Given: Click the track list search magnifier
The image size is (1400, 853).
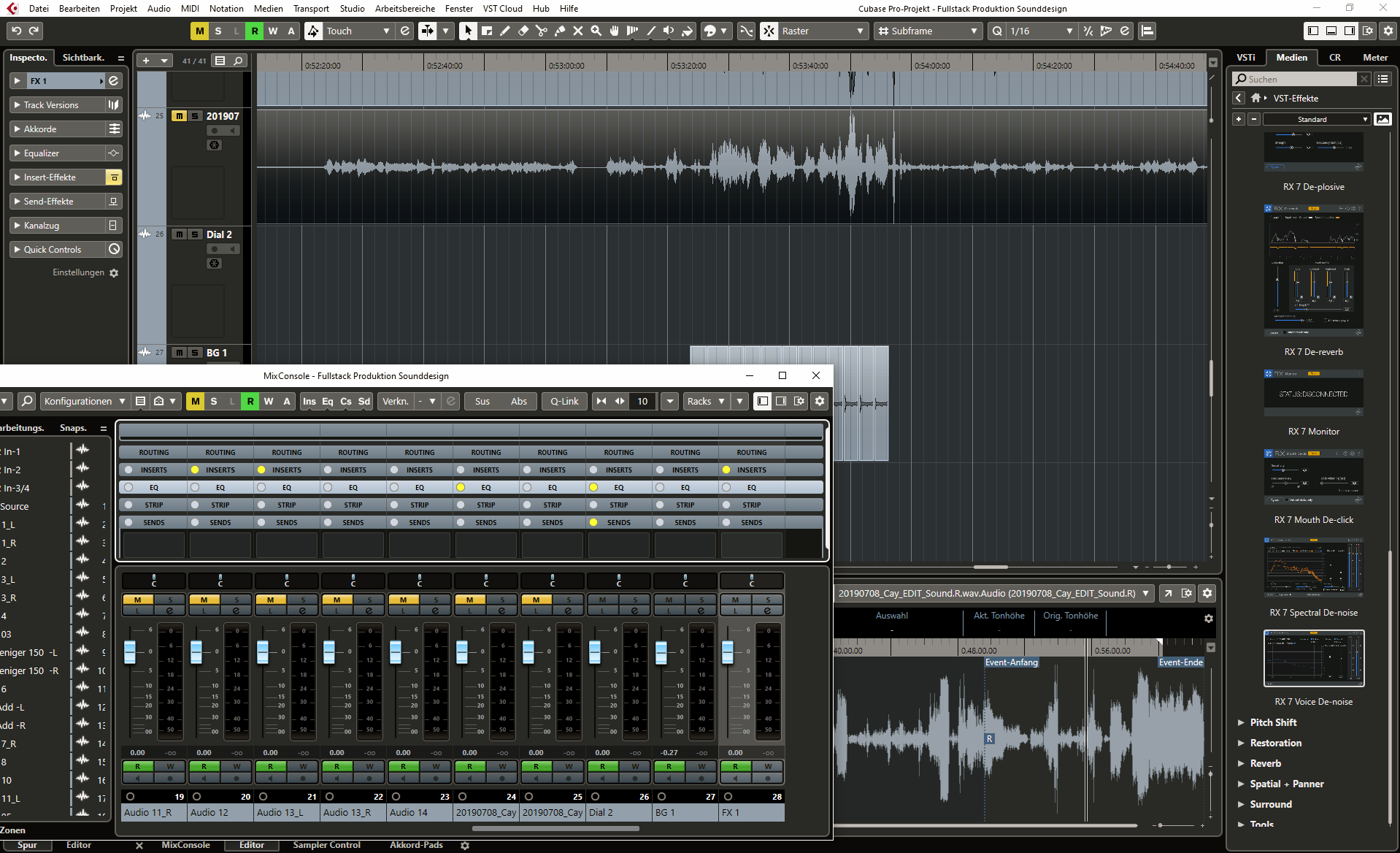Looking at the screenshot, I should click(x=238, y=61).
